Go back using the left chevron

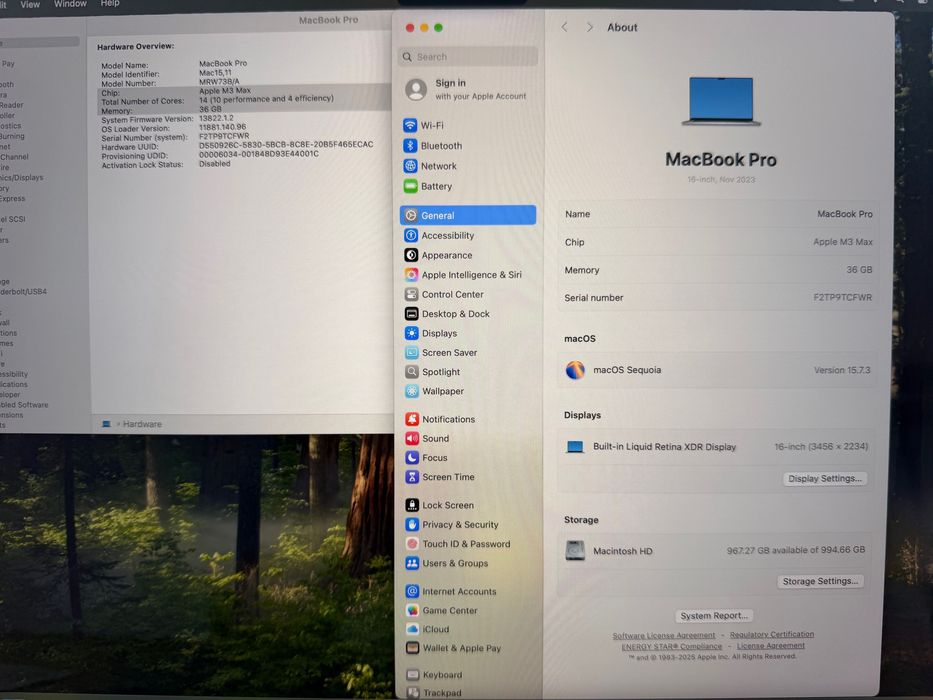click(x=564, y=27)
